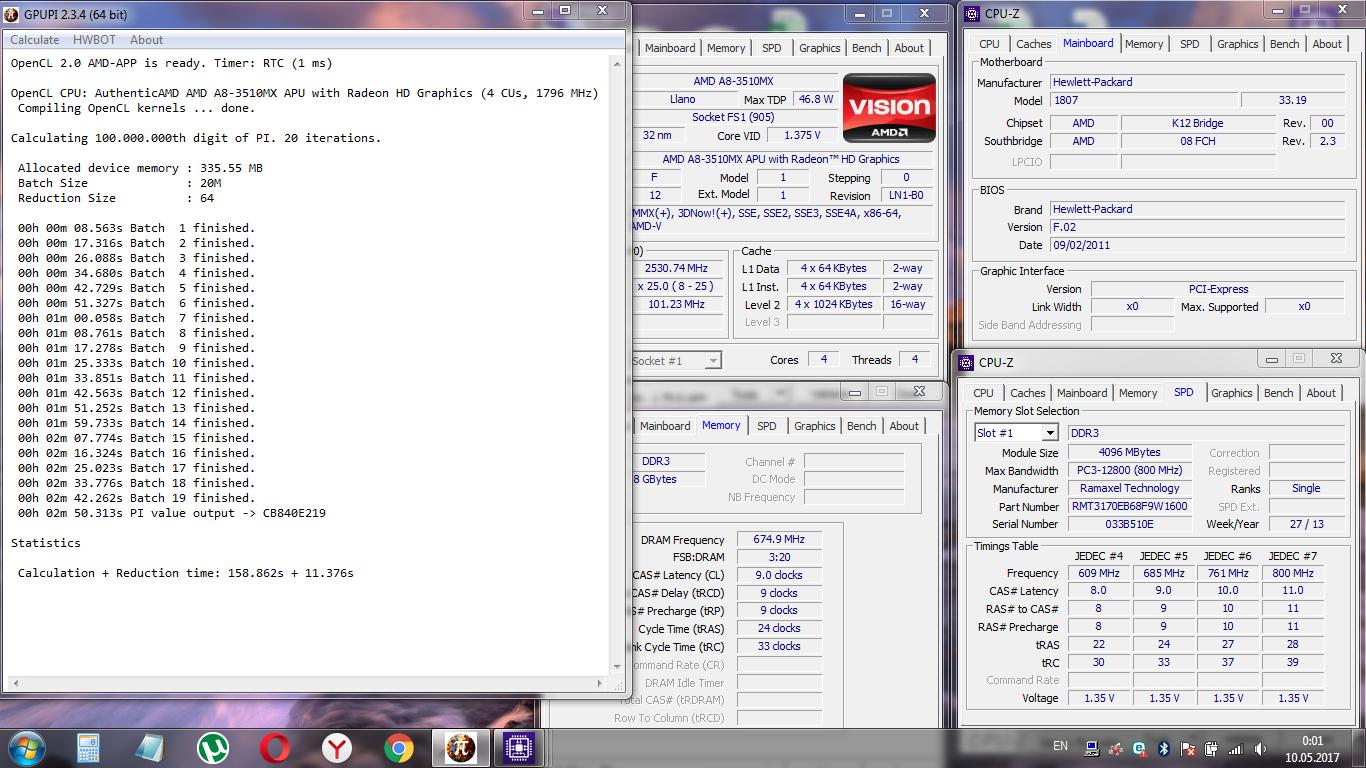Click the FSB:DRAM value 3:20

[779, 558]
